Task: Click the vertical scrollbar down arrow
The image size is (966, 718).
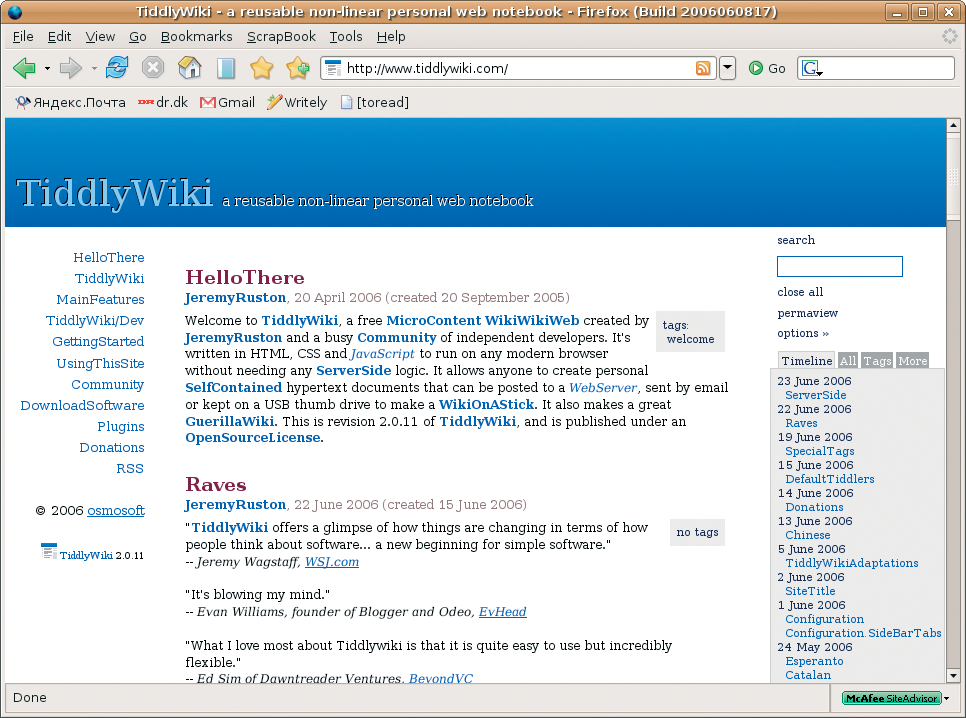Action: point(953,676)
